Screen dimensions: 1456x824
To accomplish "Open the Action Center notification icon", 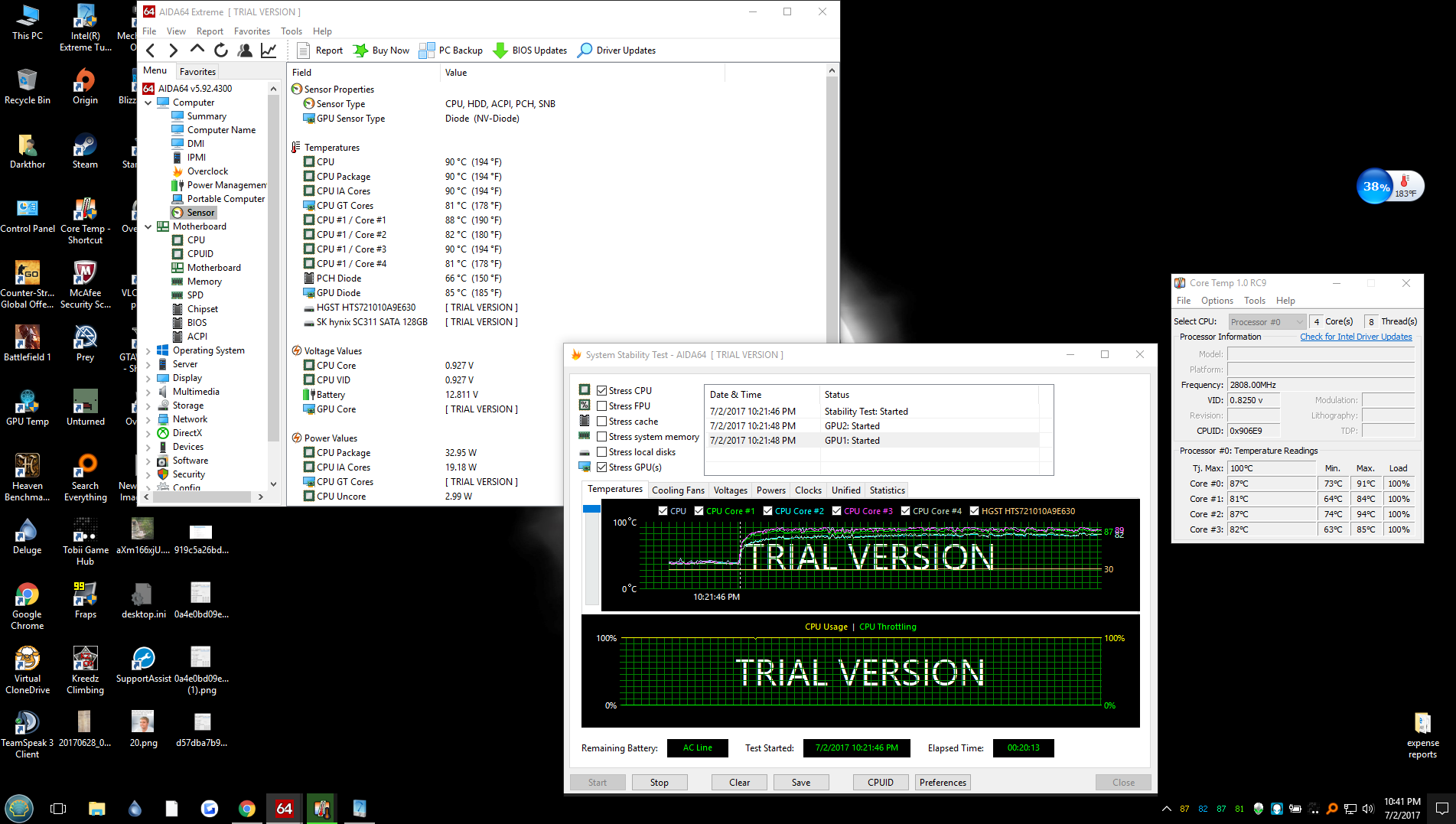I will click(1441, 809).
